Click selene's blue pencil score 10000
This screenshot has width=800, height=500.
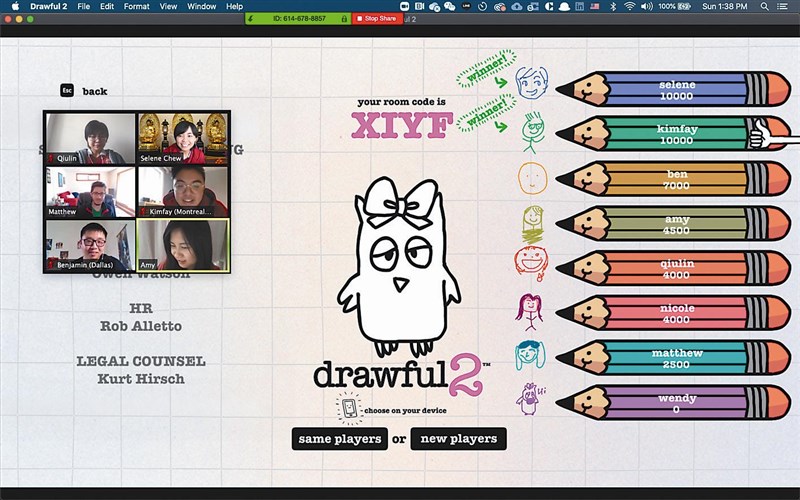pos(673,89)
